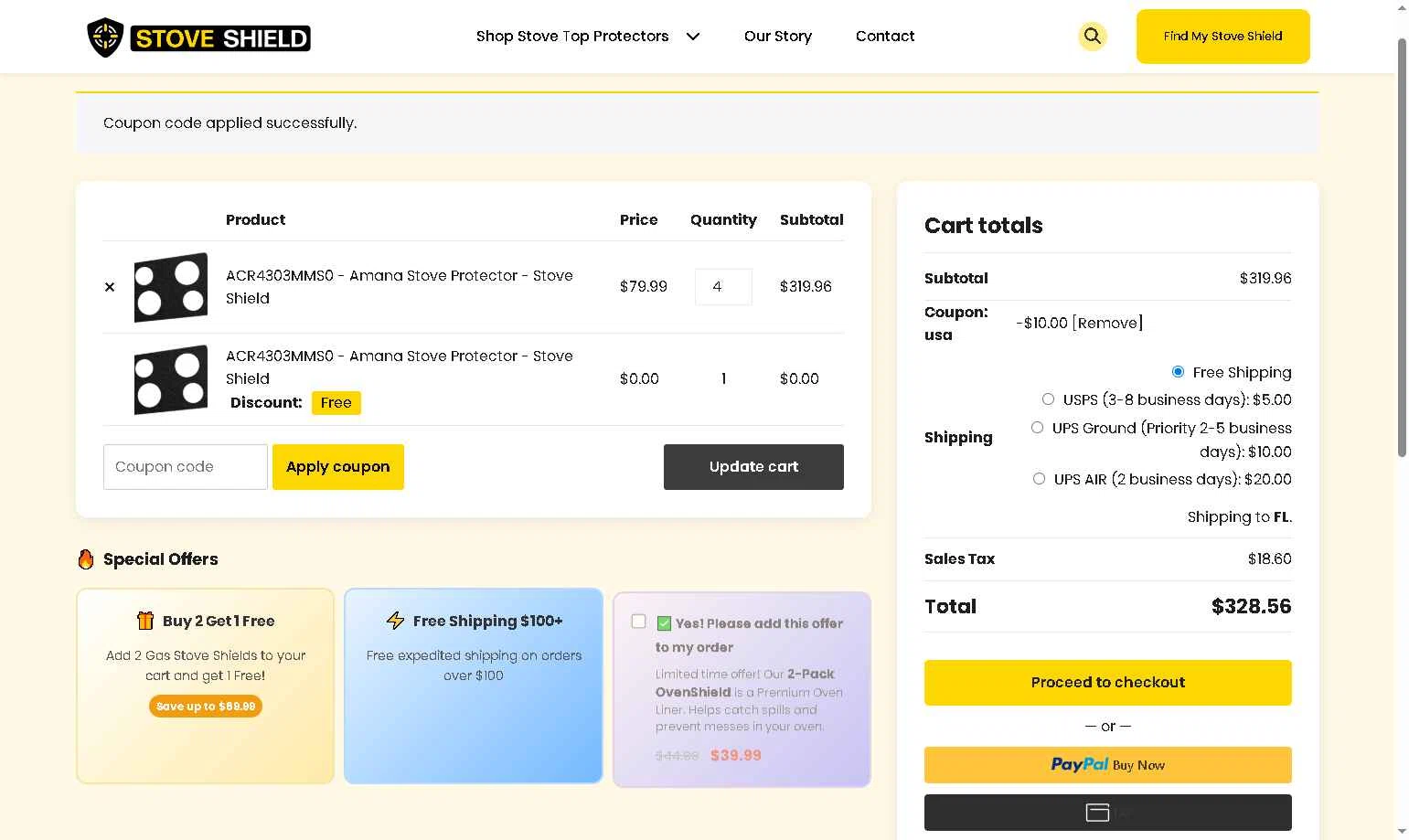Image resolution: width=1409 pixels, height=840 pixels.
Task: Select USPS 3-8 business days shipping
Action: pyautogui.click(x=1048, y=399)
